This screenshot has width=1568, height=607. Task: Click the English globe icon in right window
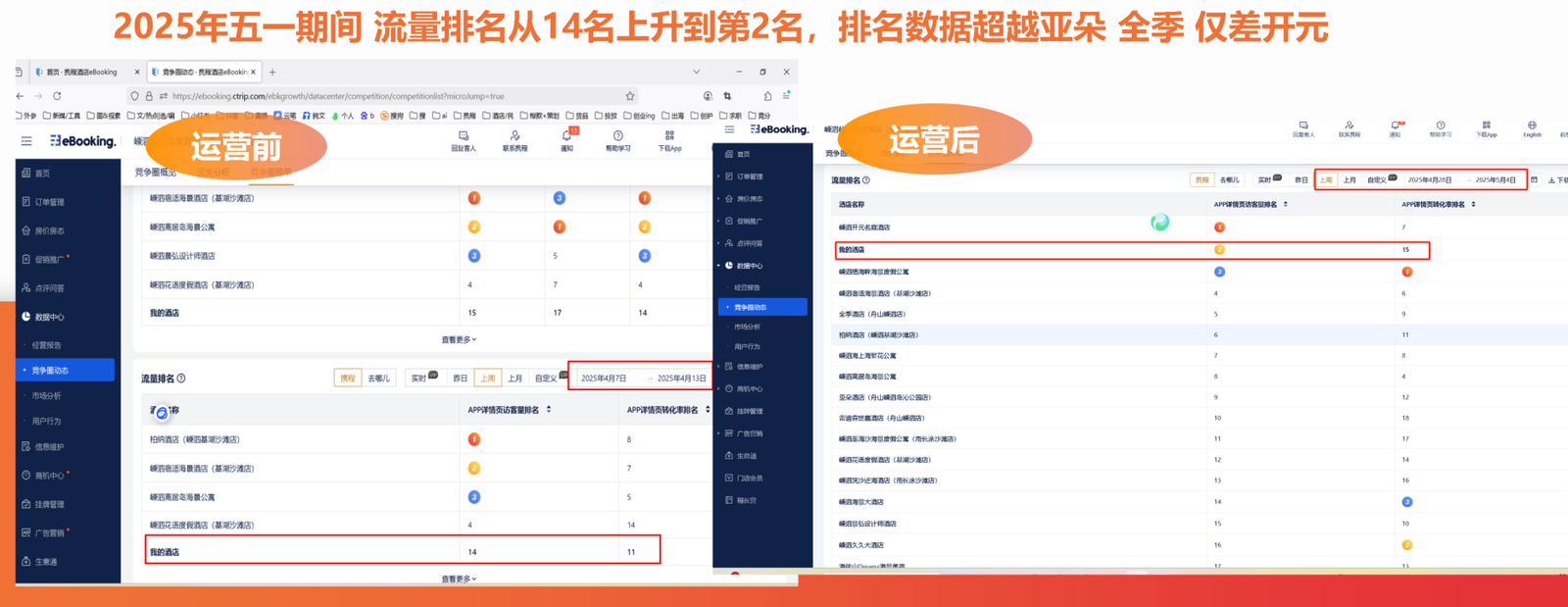(1532, 126)
